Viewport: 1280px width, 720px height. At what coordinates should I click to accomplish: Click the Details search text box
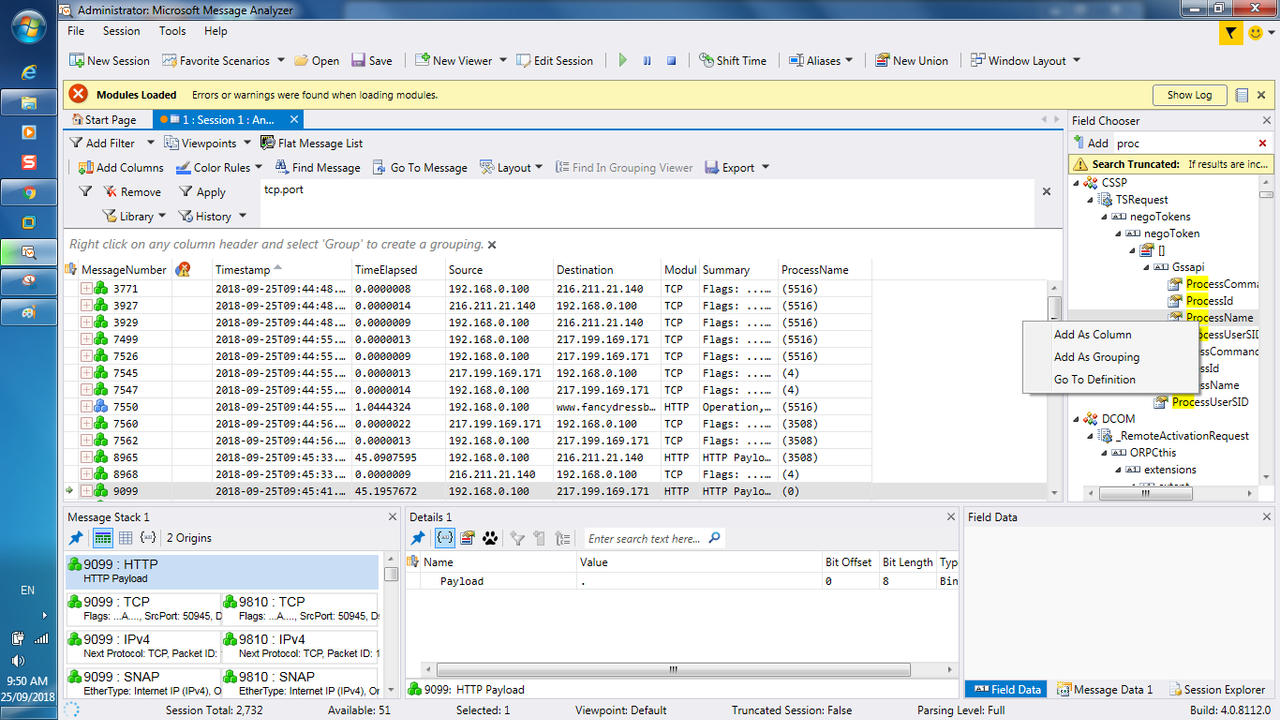click(x=645, y=538)
